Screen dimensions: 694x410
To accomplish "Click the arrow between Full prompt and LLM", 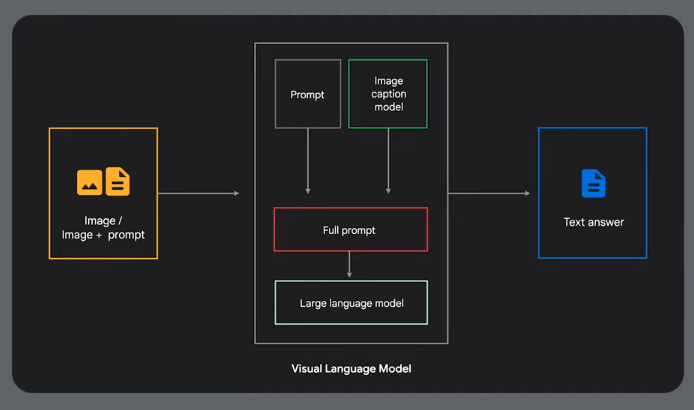I will pos(349,265).
